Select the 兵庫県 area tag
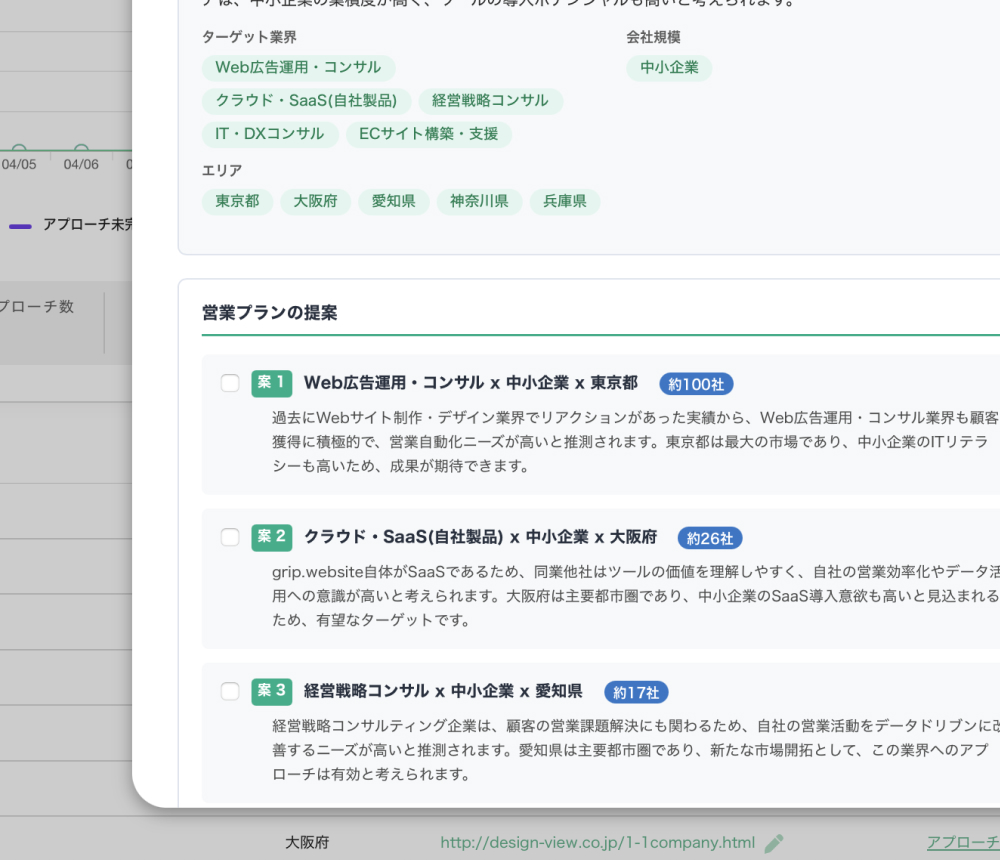1000x860 pixels. [x=565, y=201]
